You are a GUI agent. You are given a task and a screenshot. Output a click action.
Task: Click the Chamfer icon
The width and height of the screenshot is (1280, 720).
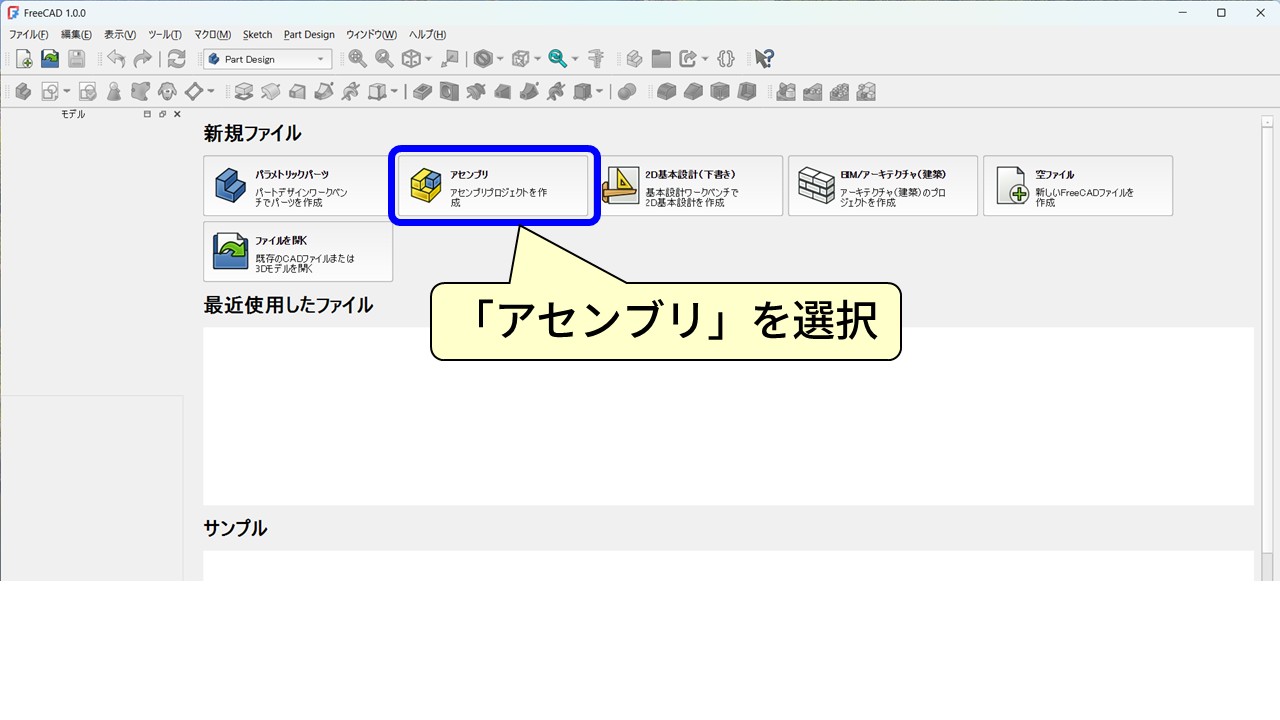pyautogui.click(x=693, y=91)
